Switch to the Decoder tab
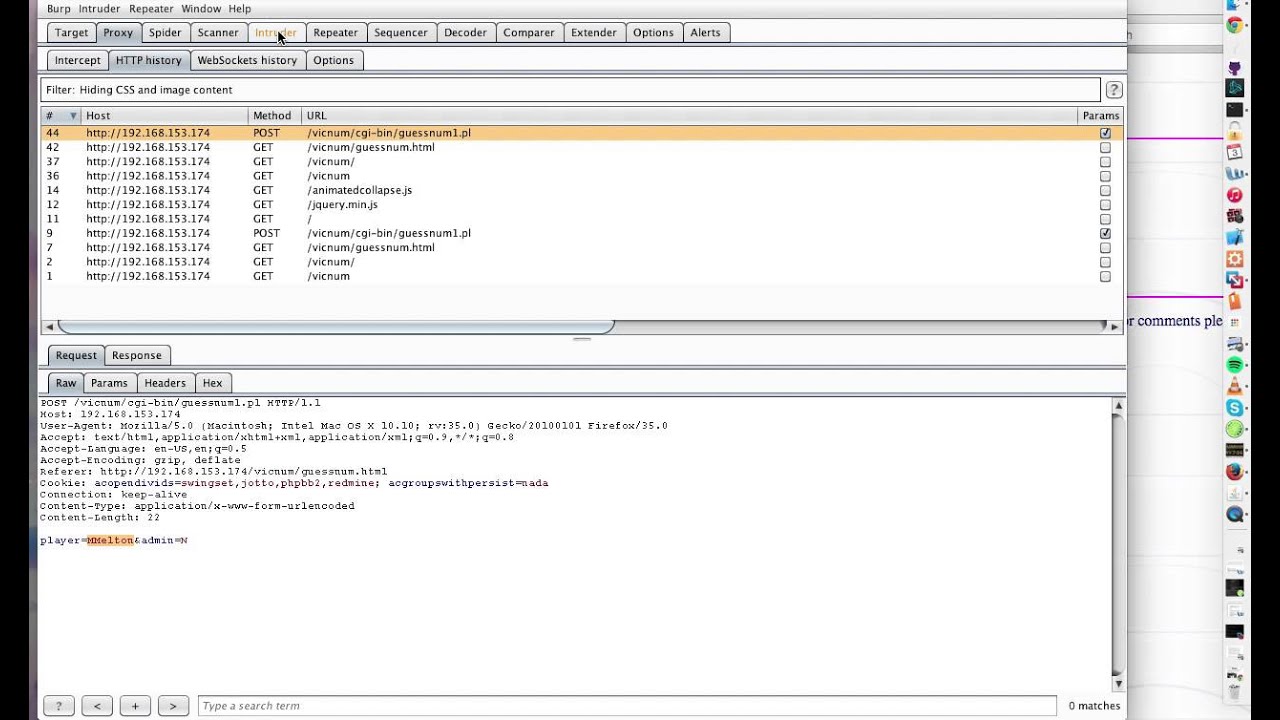1280x720 pixels. 466,33
